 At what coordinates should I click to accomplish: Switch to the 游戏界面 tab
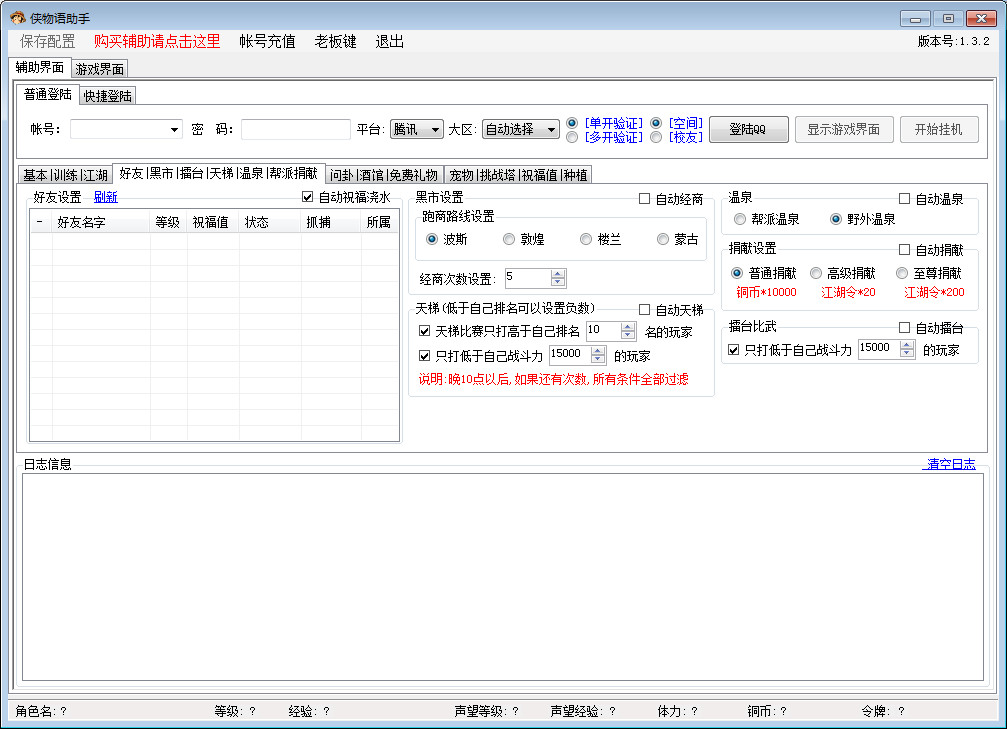100,68
